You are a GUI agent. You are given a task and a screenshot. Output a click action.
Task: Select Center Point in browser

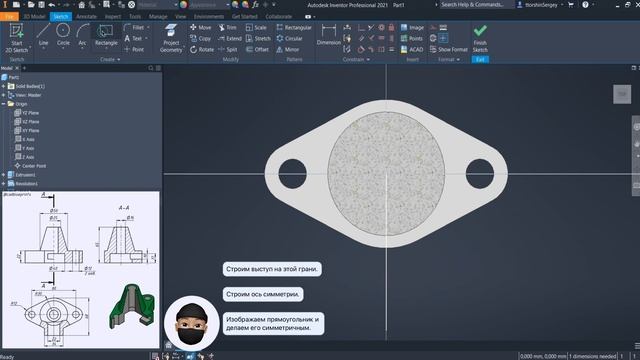coord(30,166)
